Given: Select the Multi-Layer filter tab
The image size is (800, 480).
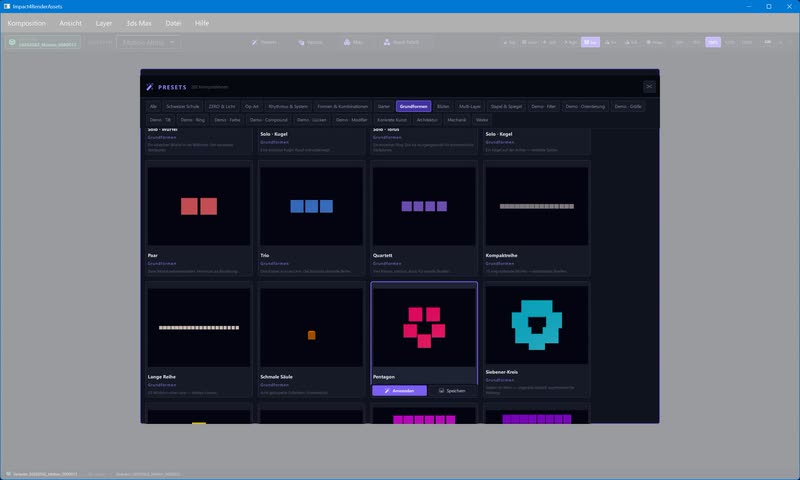Looking at the screenshot, I should (470, 107).
